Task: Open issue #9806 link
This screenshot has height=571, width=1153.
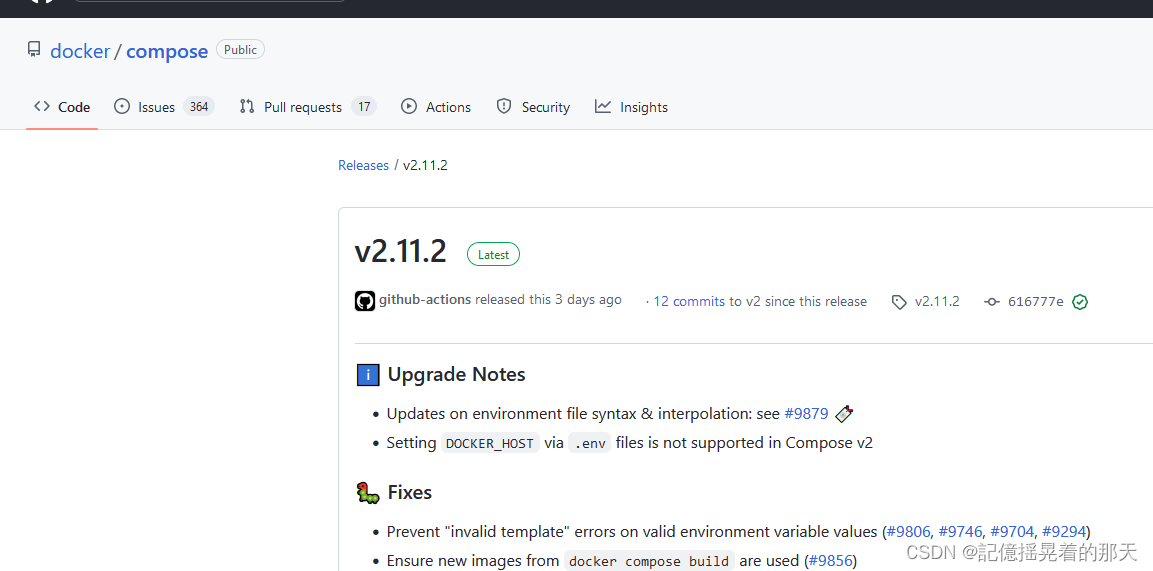Action: pyautogui.click(x=909, y=531)
